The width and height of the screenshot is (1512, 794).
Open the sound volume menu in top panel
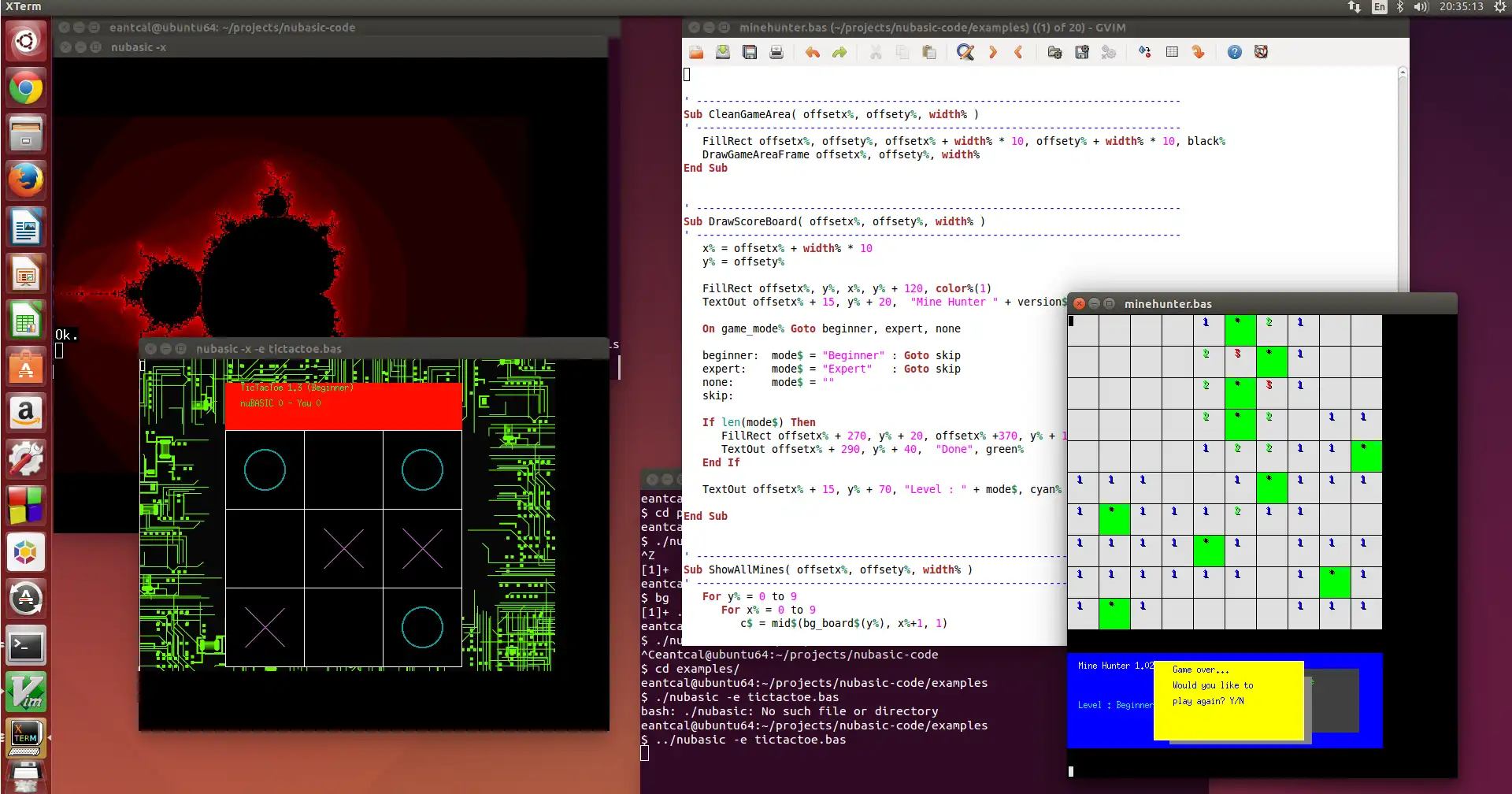click(1421, 7)
